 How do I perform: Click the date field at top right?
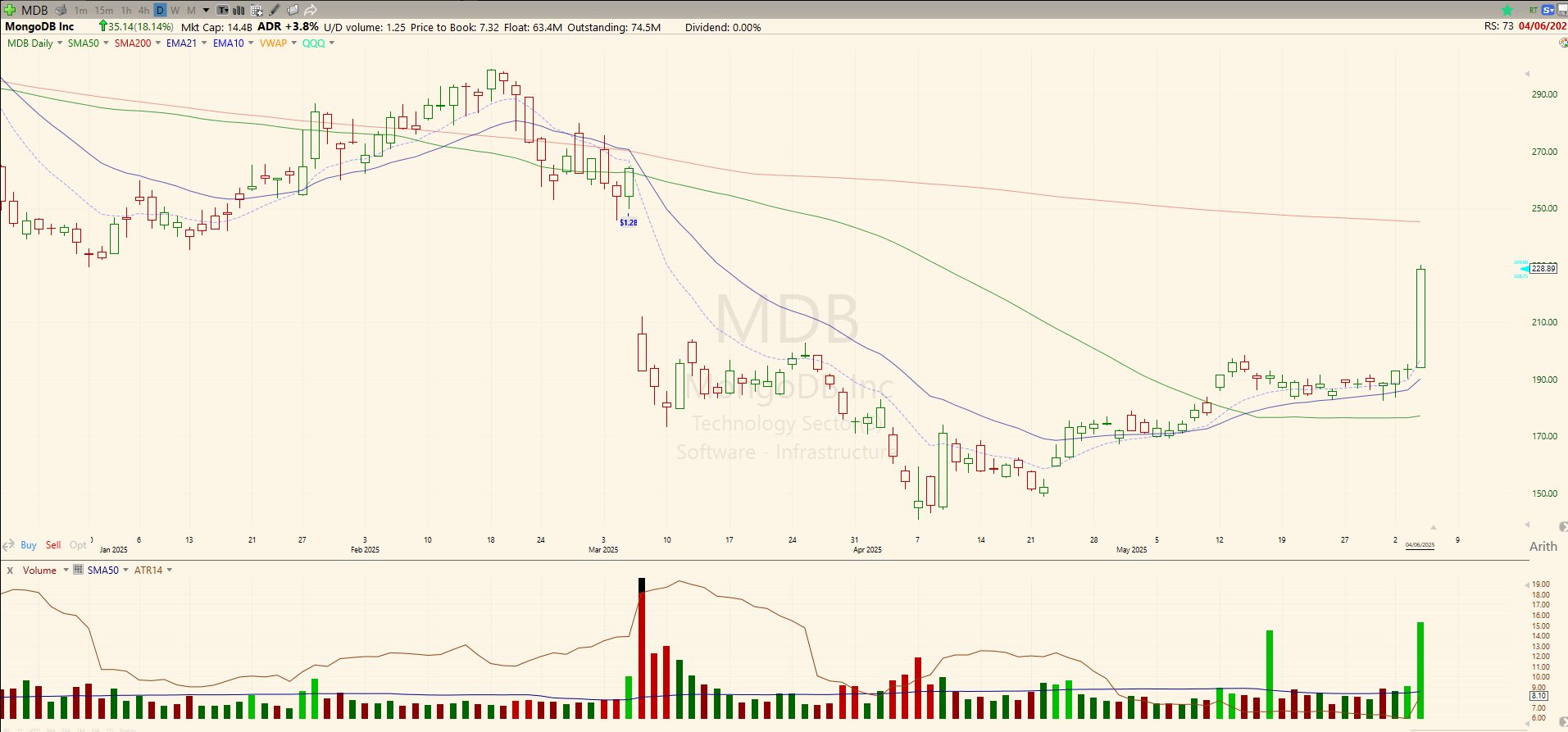[1543, 26]
